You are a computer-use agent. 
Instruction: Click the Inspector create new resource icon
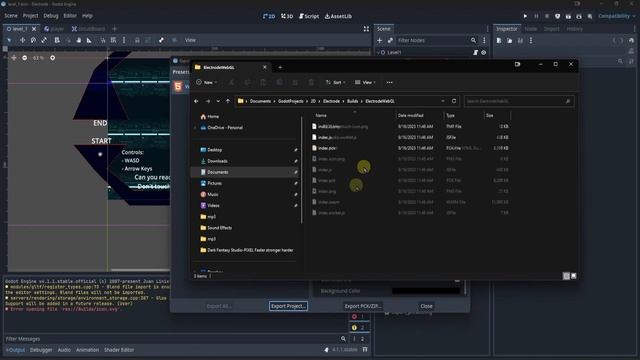pyautogui.click(x=499, y=40)
